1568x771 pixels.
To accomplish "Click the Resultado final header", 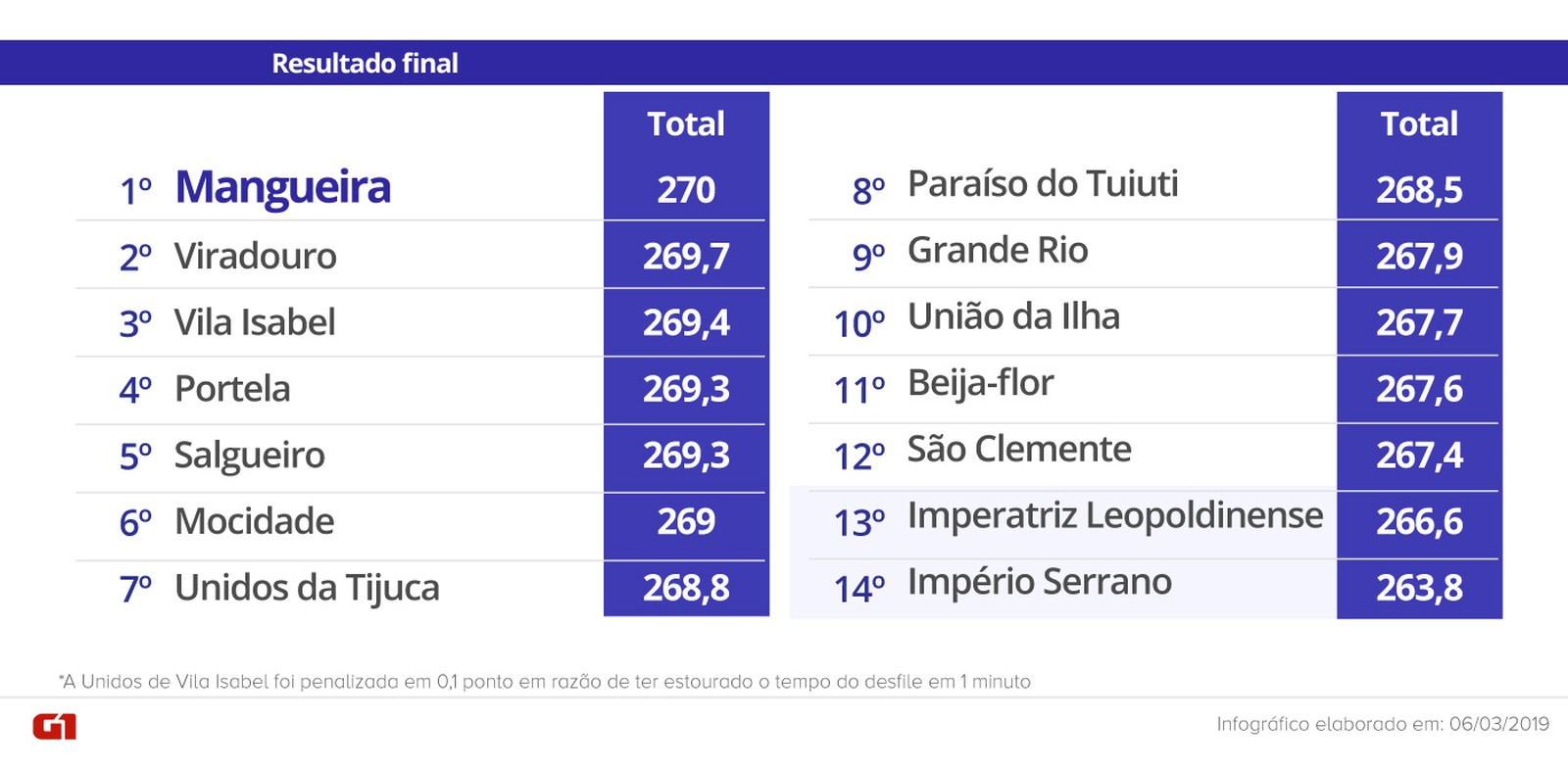I will (365, 64).
